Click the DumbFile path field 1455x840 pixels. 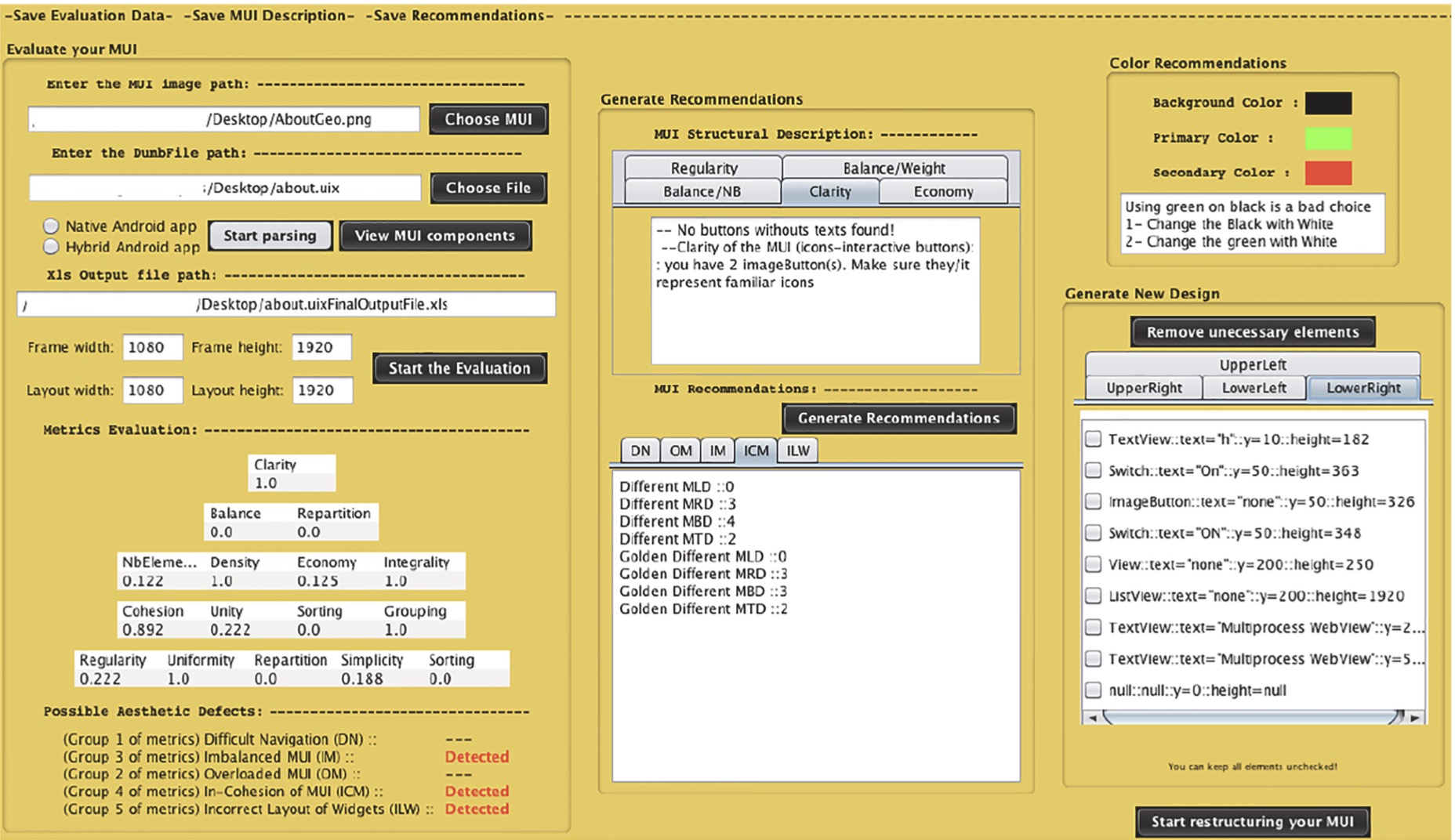coord(225,188)
